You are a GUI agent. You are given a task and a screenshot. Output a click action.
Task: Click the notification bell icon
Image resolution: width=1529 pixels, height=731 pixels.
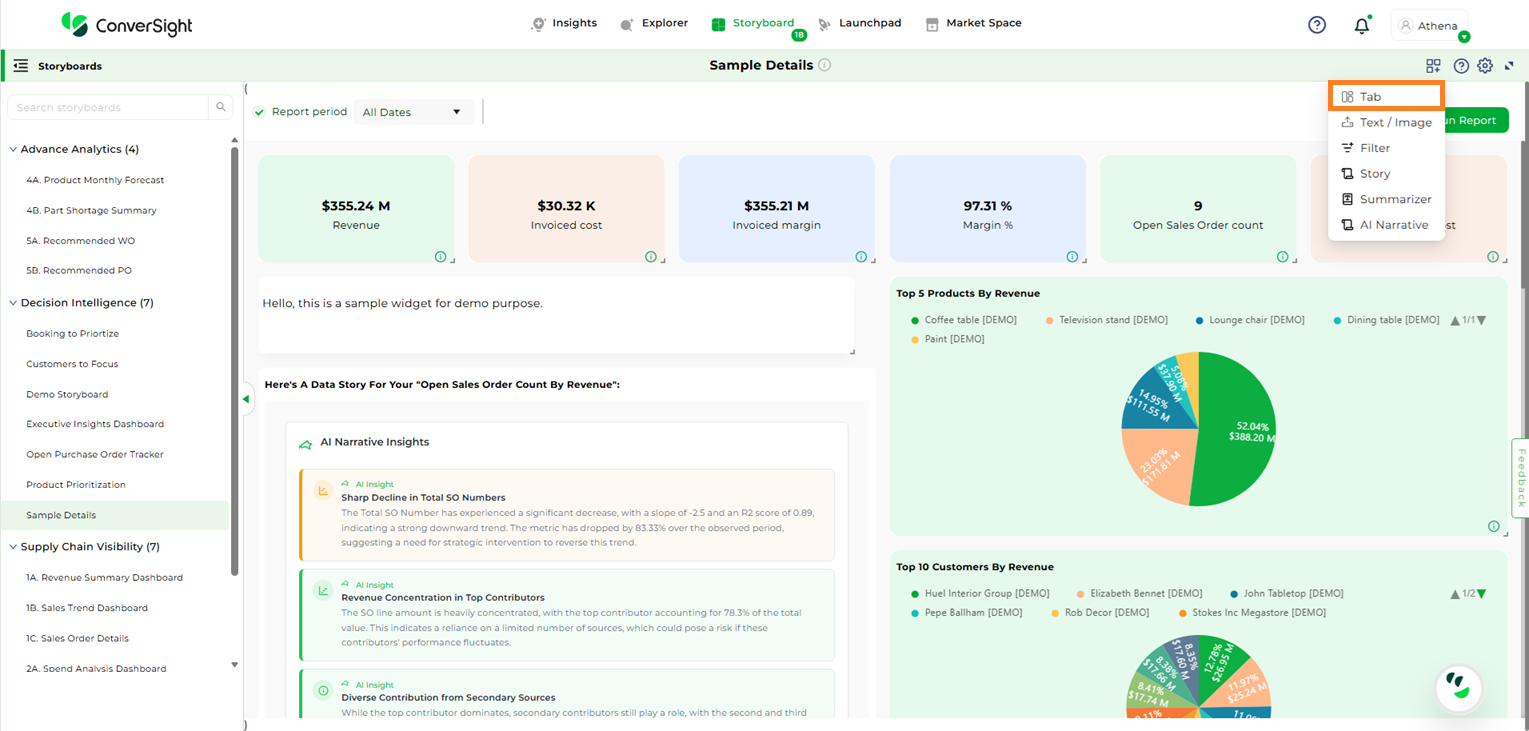coord(1361,26)
